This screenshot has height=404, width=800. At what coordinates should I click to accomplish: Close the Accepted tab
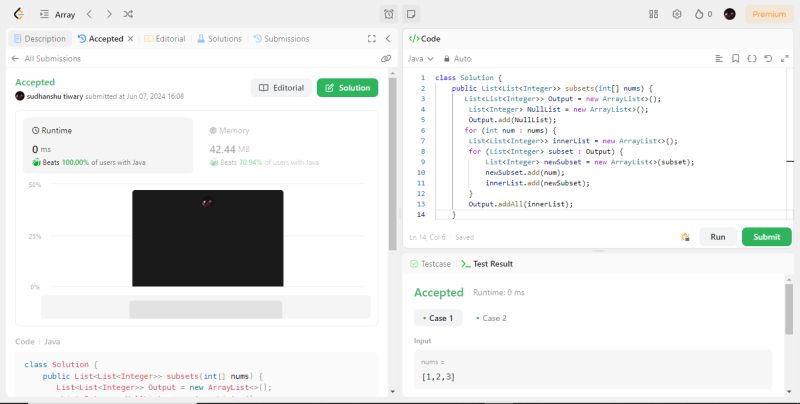pos(131,39)
